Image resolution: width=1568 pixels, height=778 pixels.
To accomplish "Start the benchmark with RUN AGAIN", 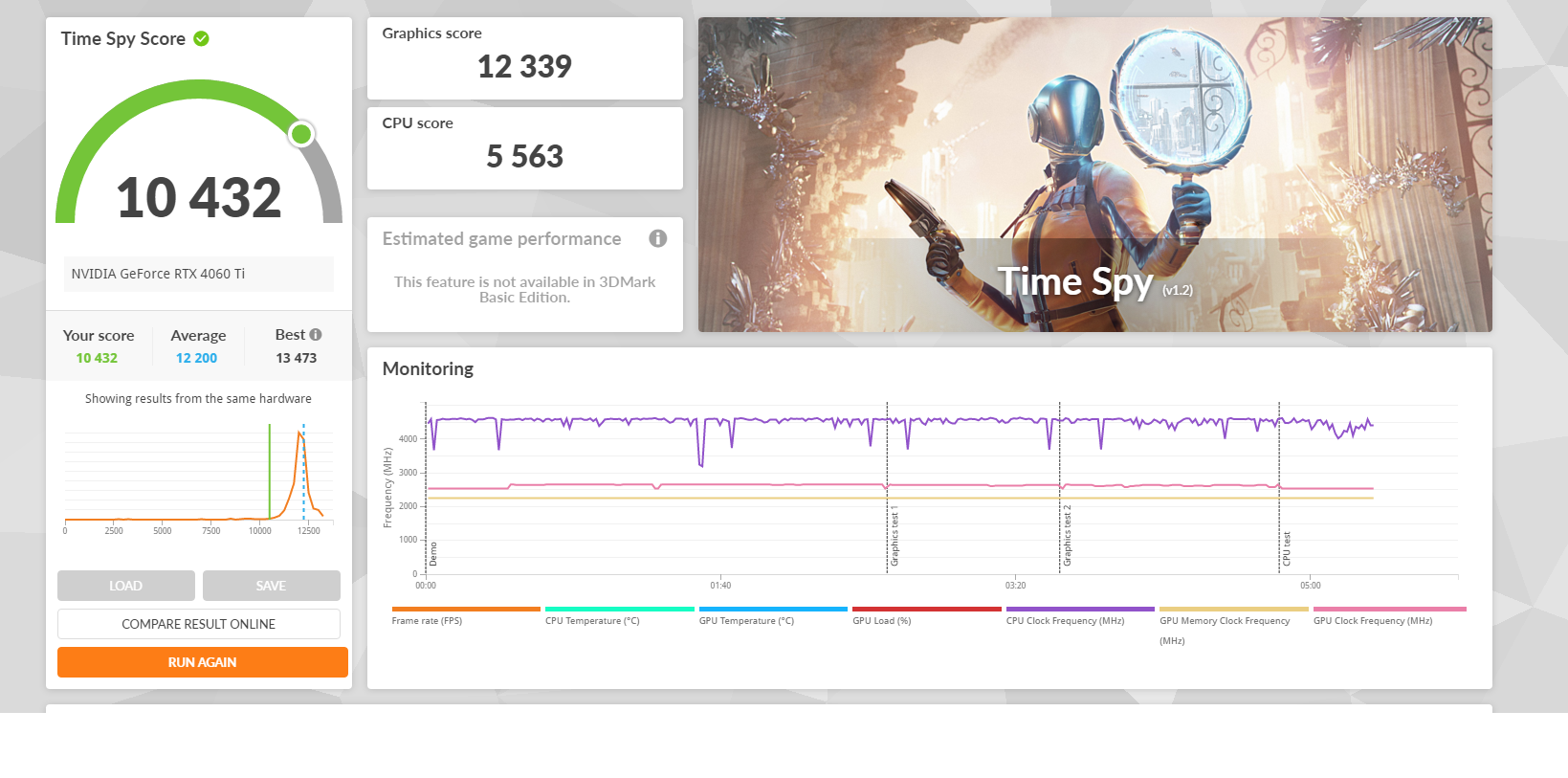I will [203, 662].
